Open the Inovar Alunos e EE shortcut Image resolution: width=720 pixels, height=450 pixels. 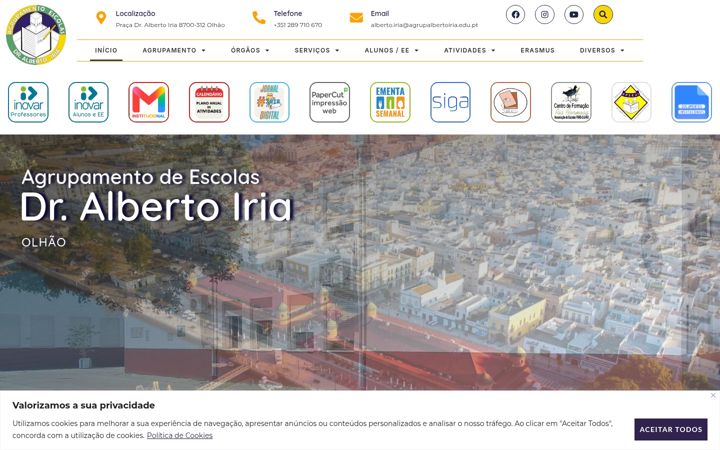click(x=88, y=102)
